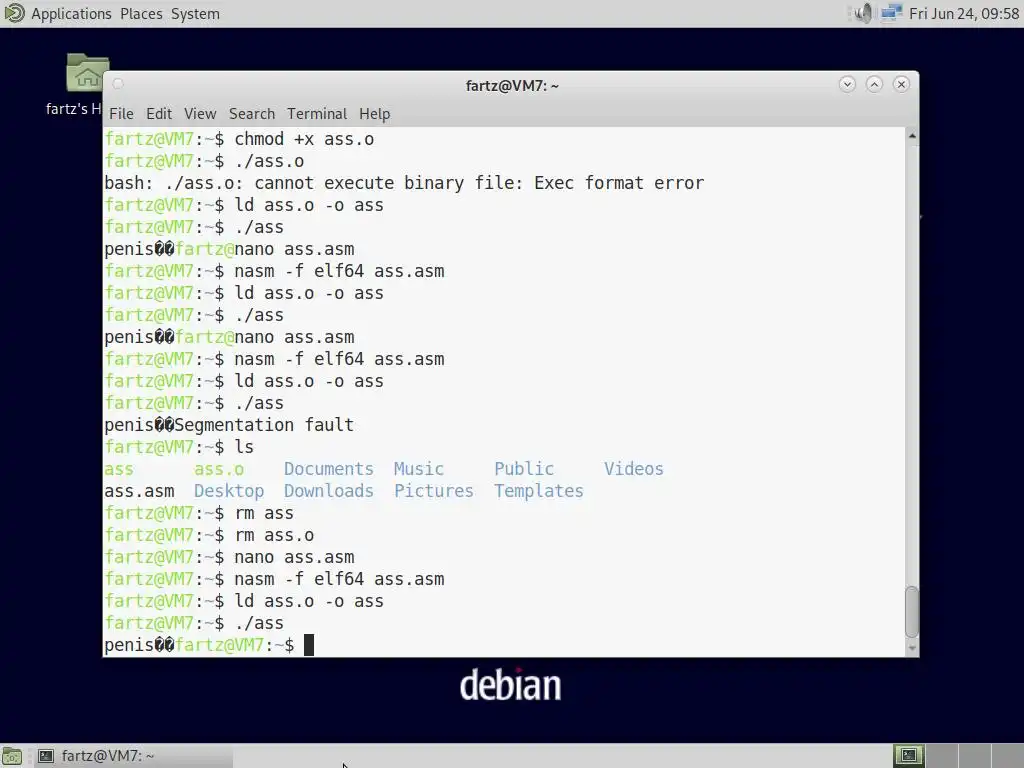The image size is (1024, 768).
Task: Click the 'Documents' directory name
Action: [x=328, y=469]
